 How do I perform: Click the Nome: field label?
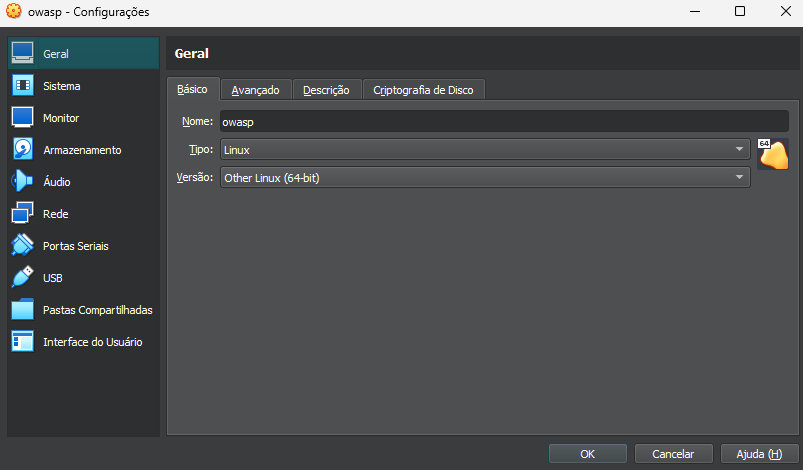197,121
